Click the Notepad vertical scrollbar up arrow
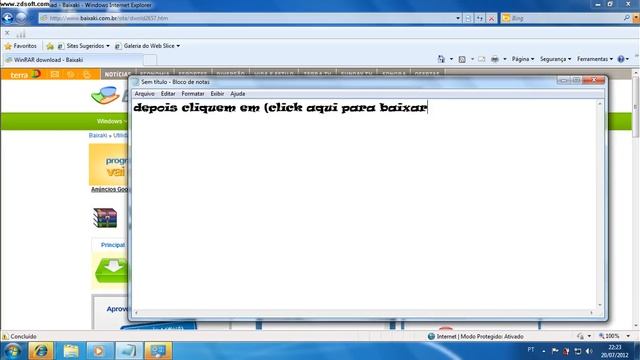Image resolution: width=640 pixels, height=360 pixels. (x=600, y=104)
